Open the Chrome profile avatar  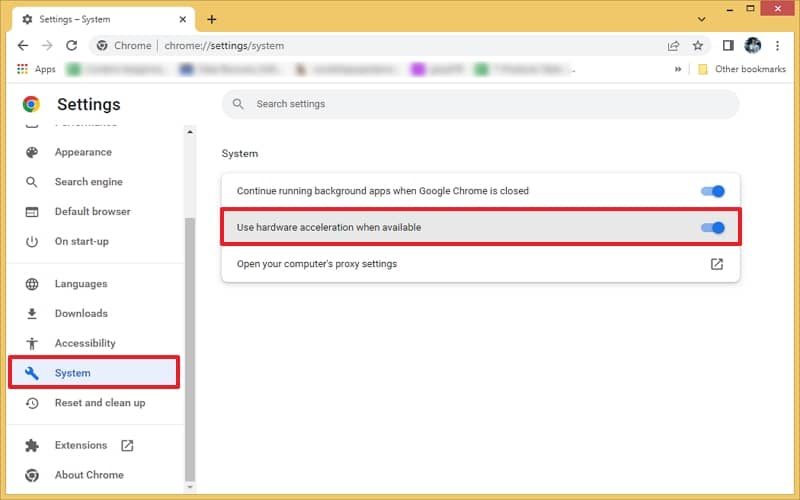point(753,45)
